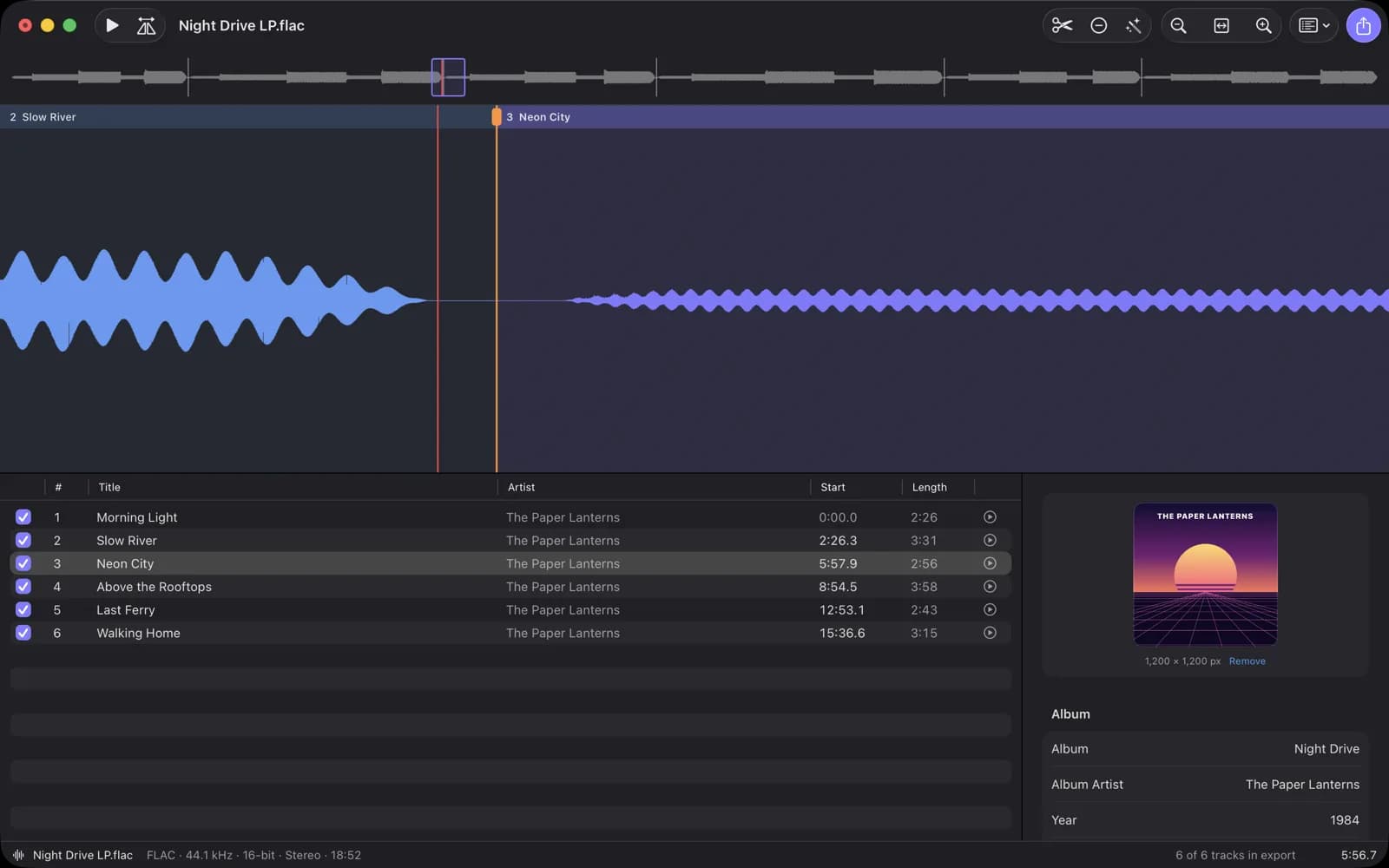This screenshot has width=1389, height=868.
Task: Edit the Year field 1984
Action: click(1344, 819)
